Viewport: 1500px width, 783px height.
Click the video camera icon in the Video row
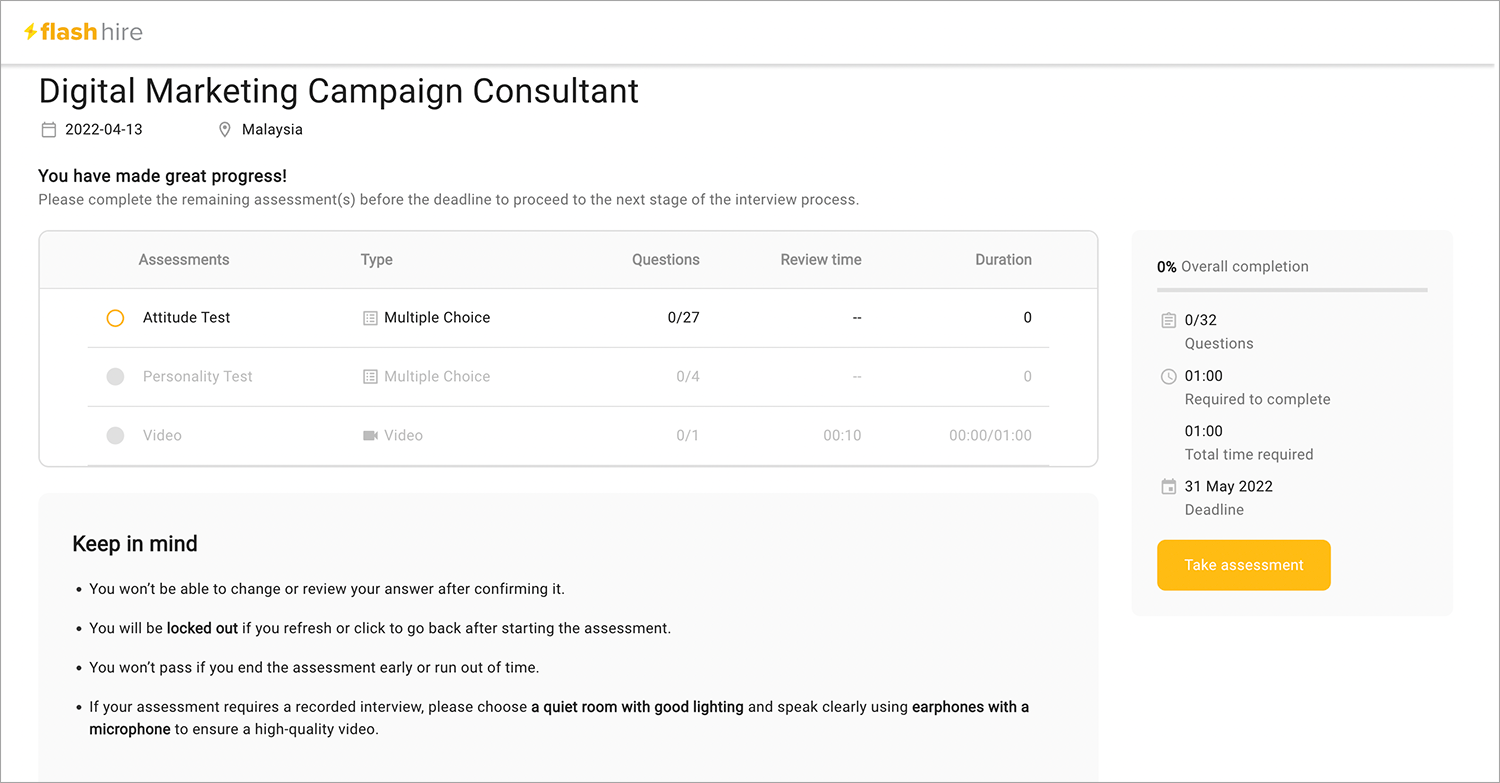(x=369, y=435)
